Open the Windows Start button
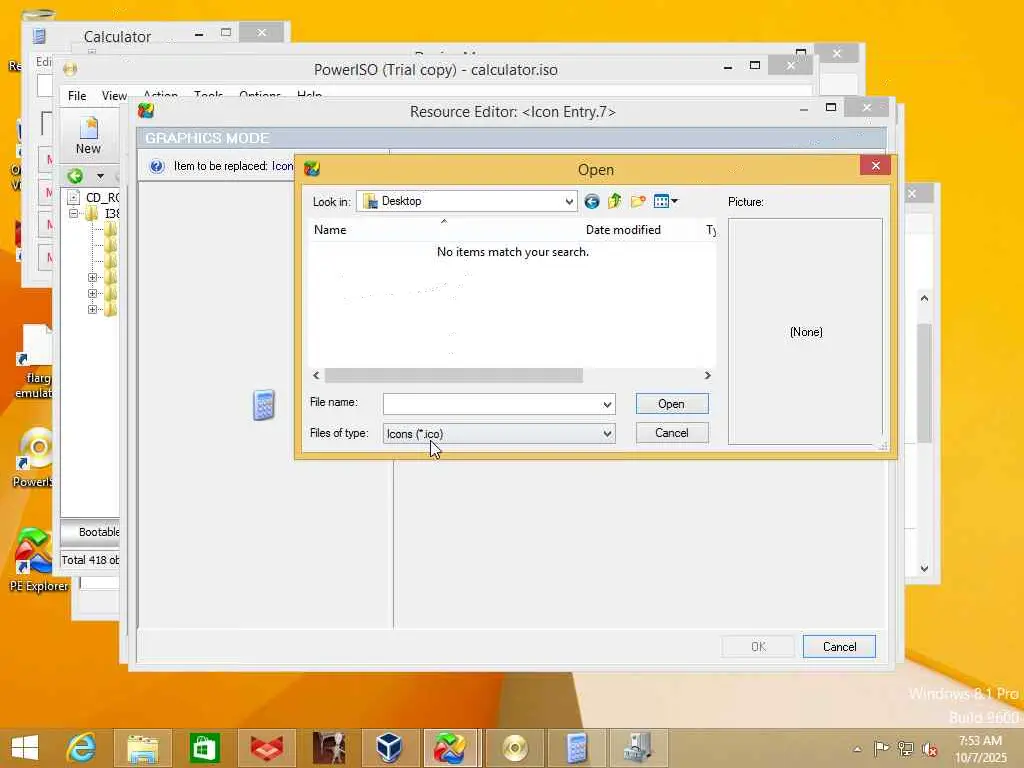This screenshot has width=1024, height=768. click(x=25, y=748)
